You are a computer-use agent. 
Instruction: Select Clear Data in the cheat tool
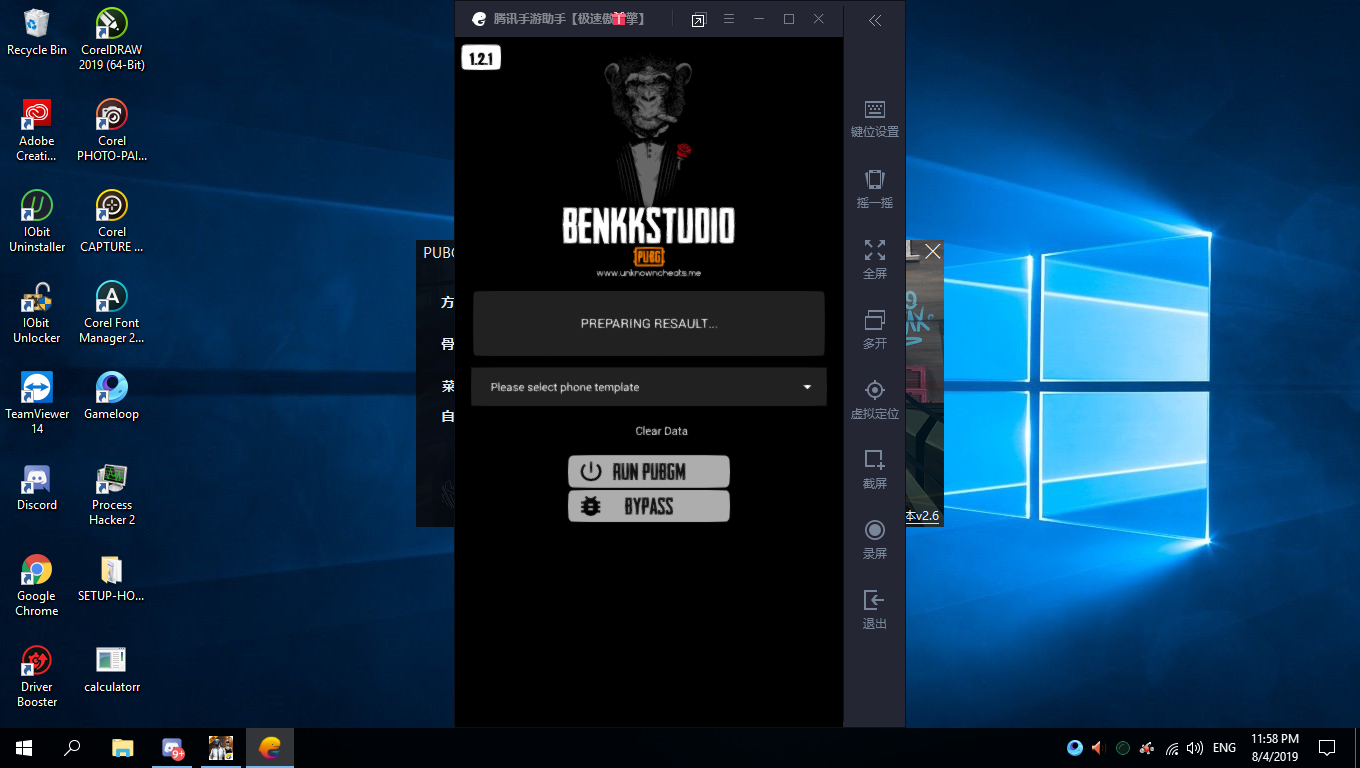661,431
